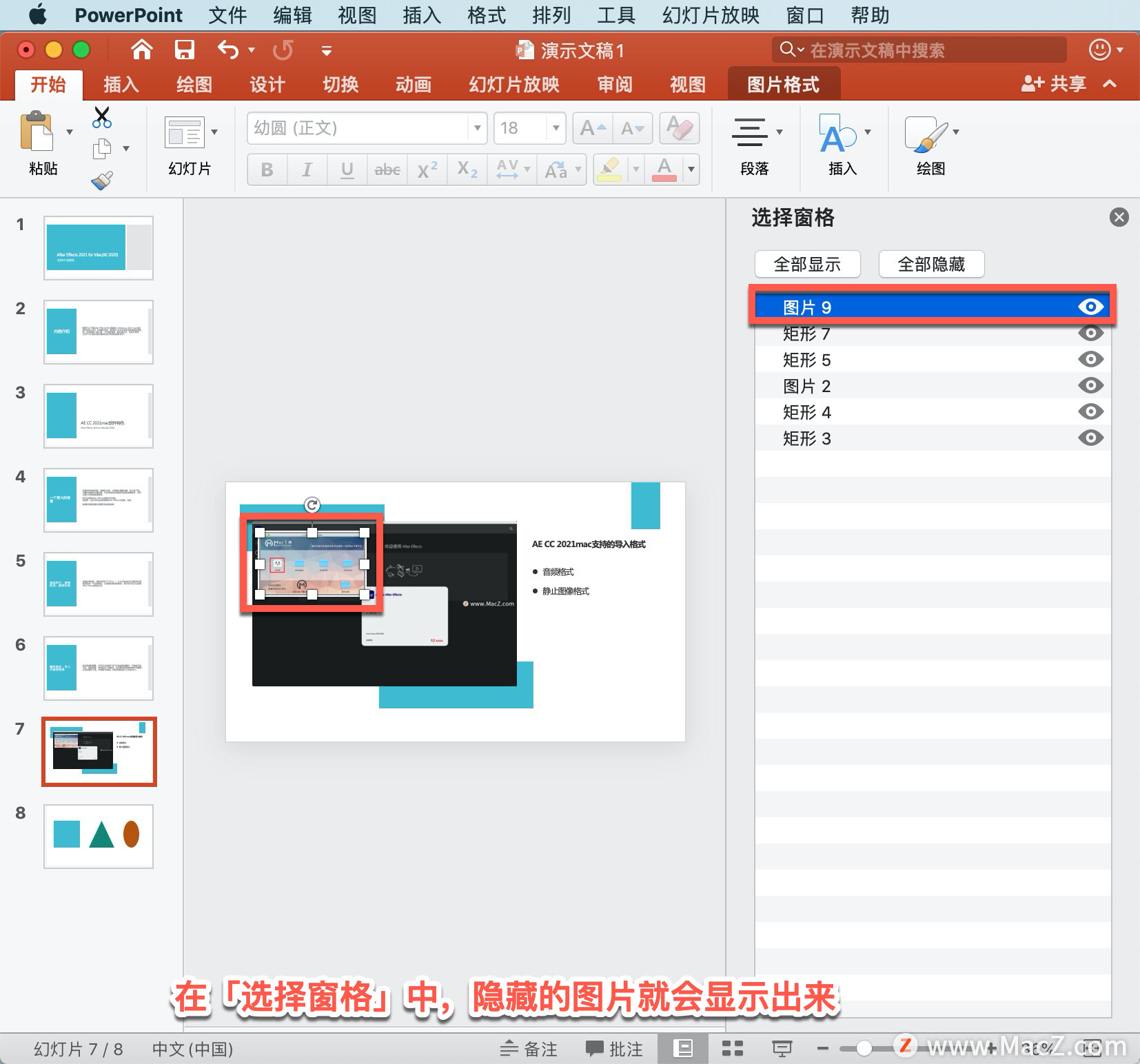Hide 图片 2 with its eye icon
This screenshot has height=1064, width=1140.
(x=1090, y=385)
